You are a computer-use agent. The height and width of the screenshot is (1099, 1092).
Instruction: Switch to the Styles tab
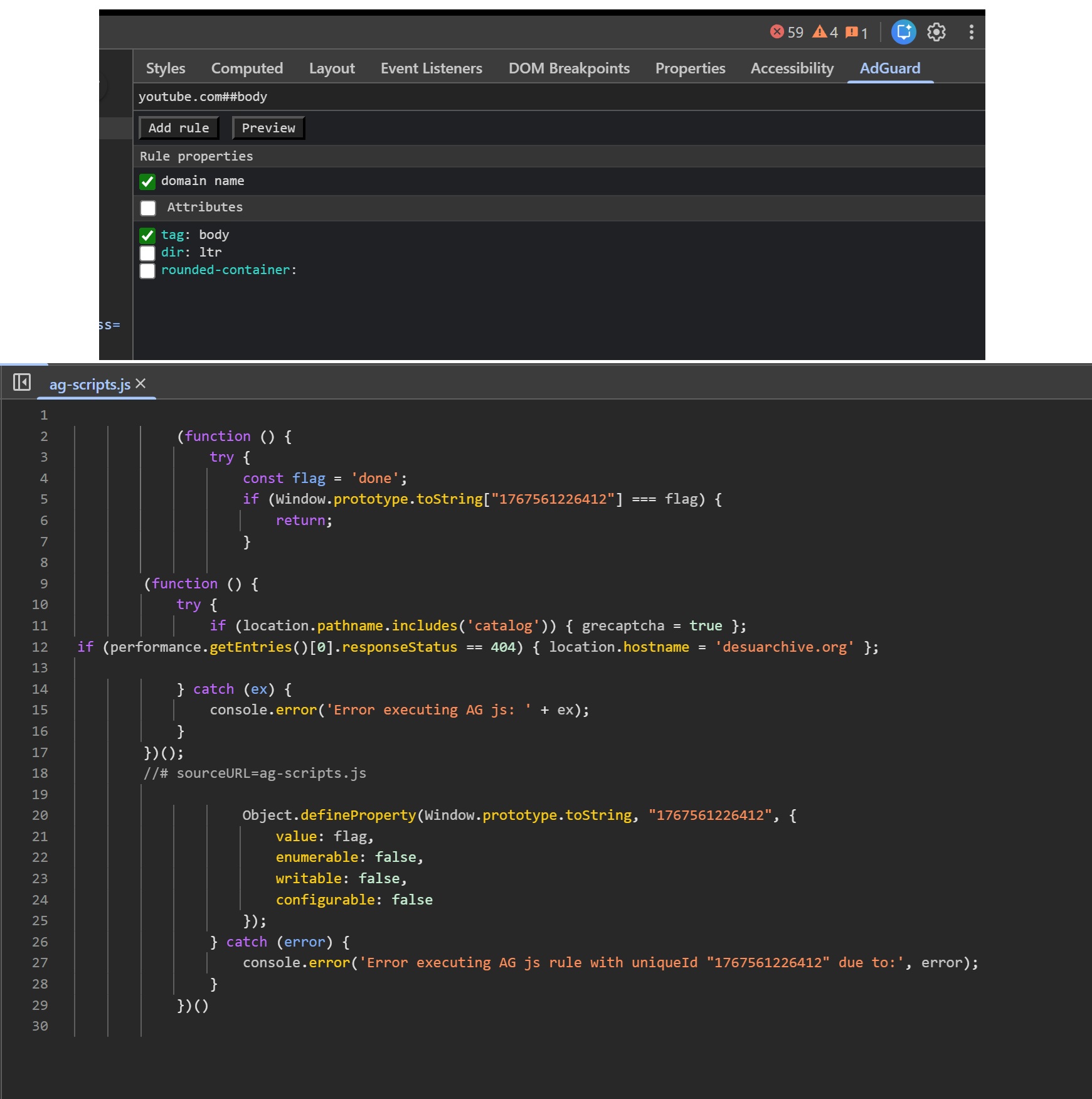(166, 68)
